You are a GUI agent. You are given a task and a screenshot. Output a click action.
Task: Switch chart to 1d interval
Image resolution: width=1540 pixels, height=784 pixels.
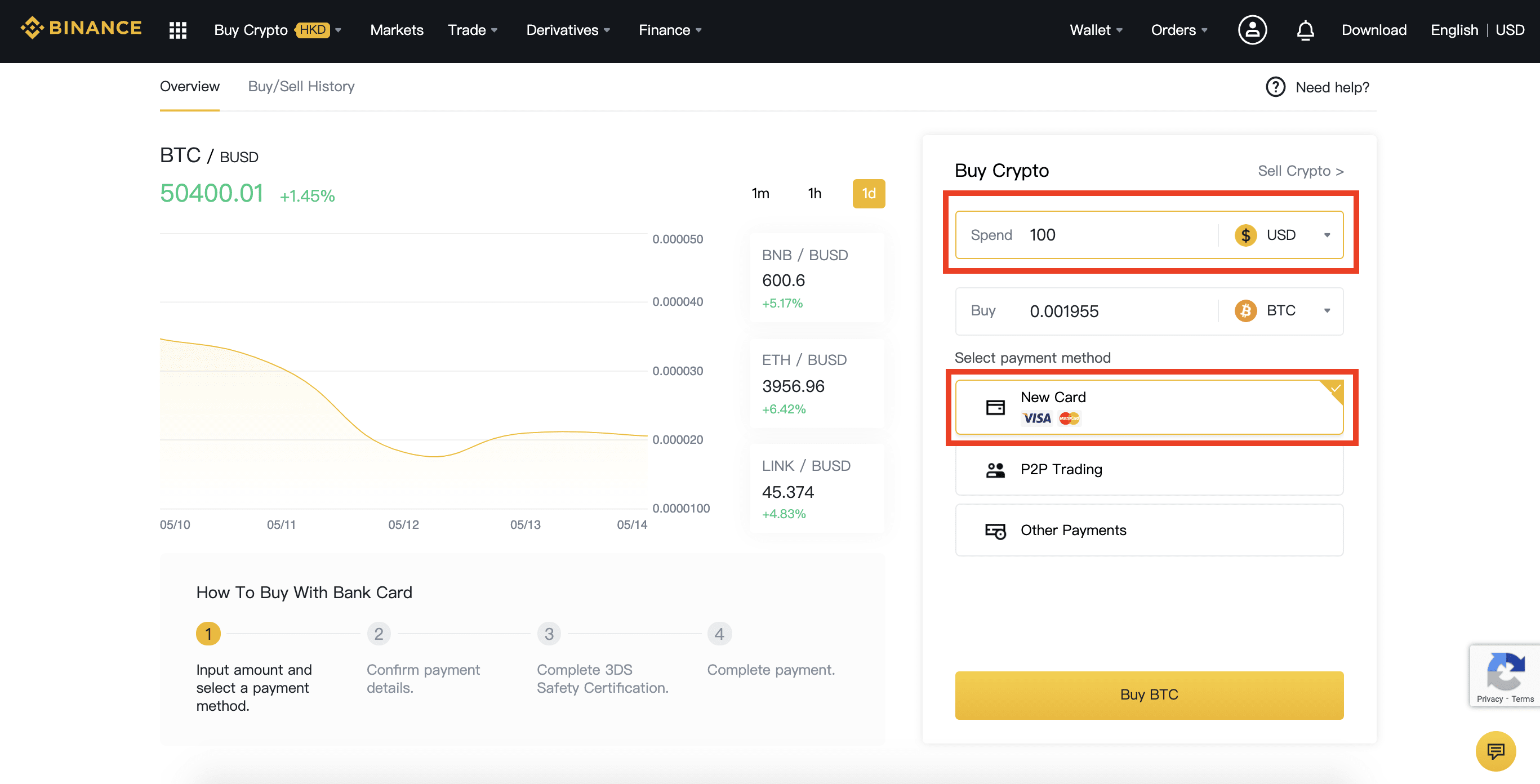coord(868,194)
